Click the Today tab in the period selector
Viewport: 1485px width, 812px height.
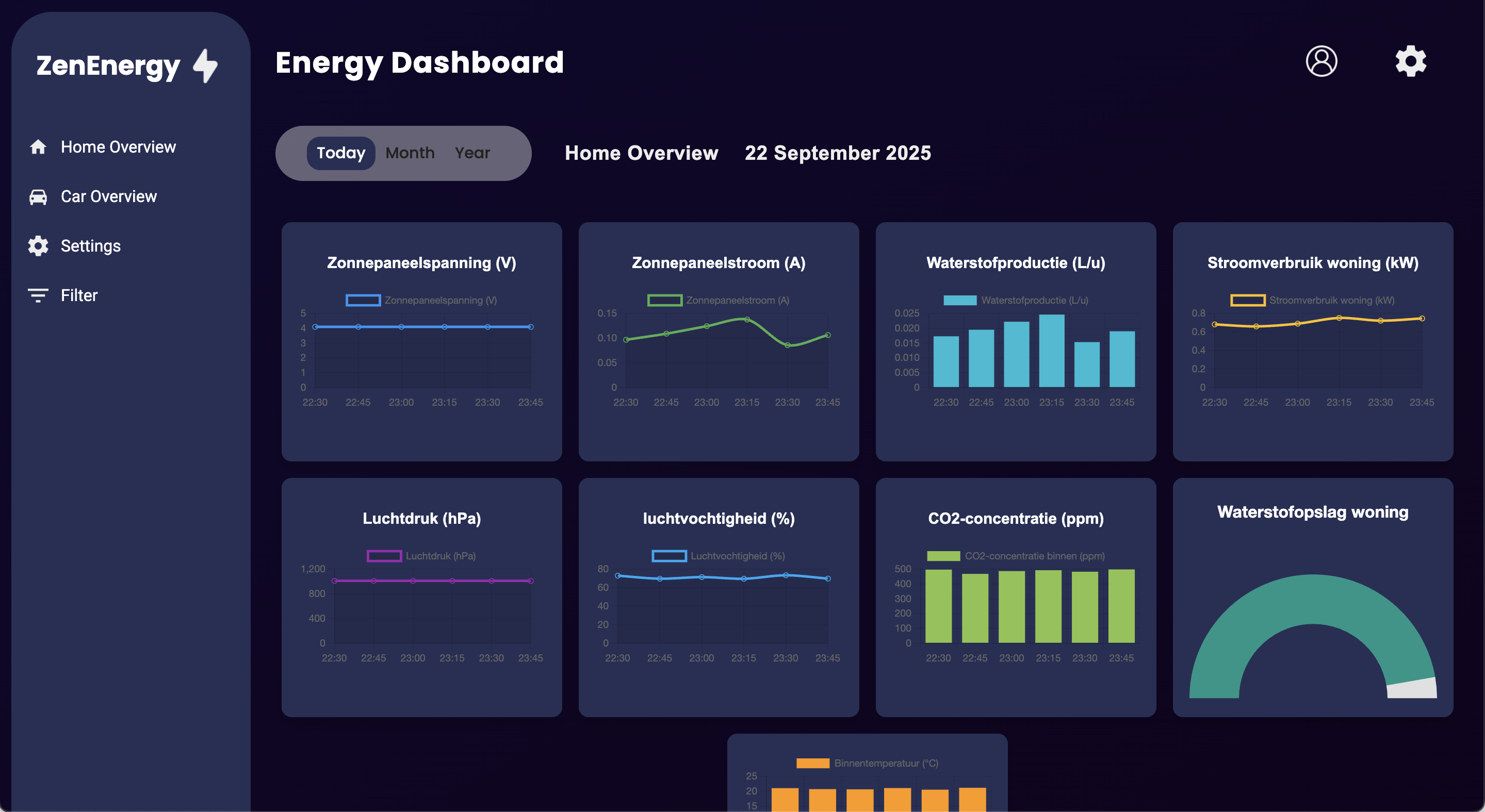pos(341,153)
